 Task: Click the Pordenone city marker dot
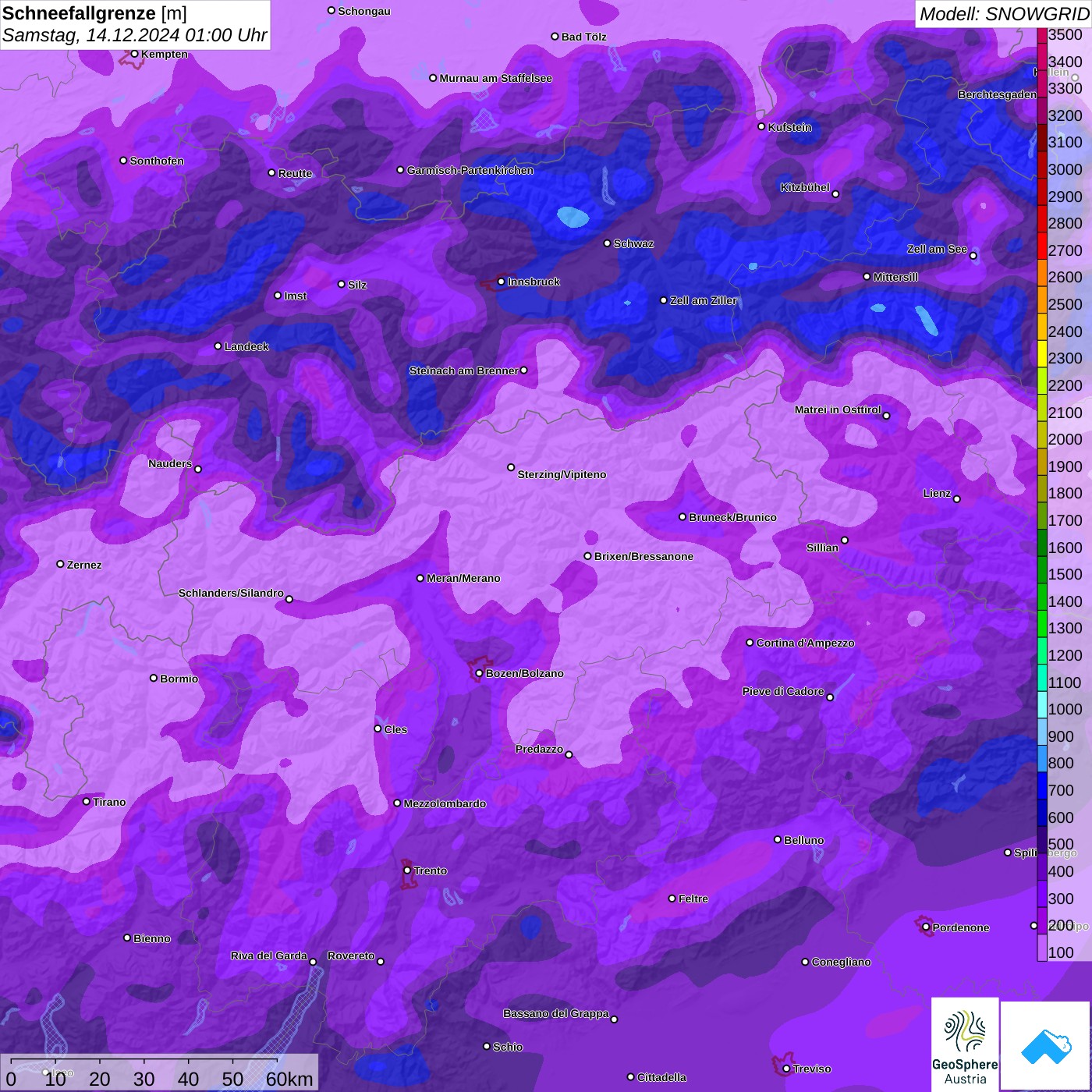[926, 927]
